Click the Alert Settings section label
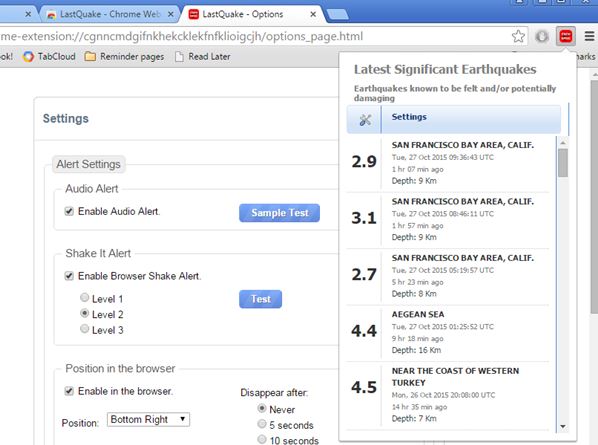Image resolution: width=598 pixels, height=445 pixels. coord(88,164)
